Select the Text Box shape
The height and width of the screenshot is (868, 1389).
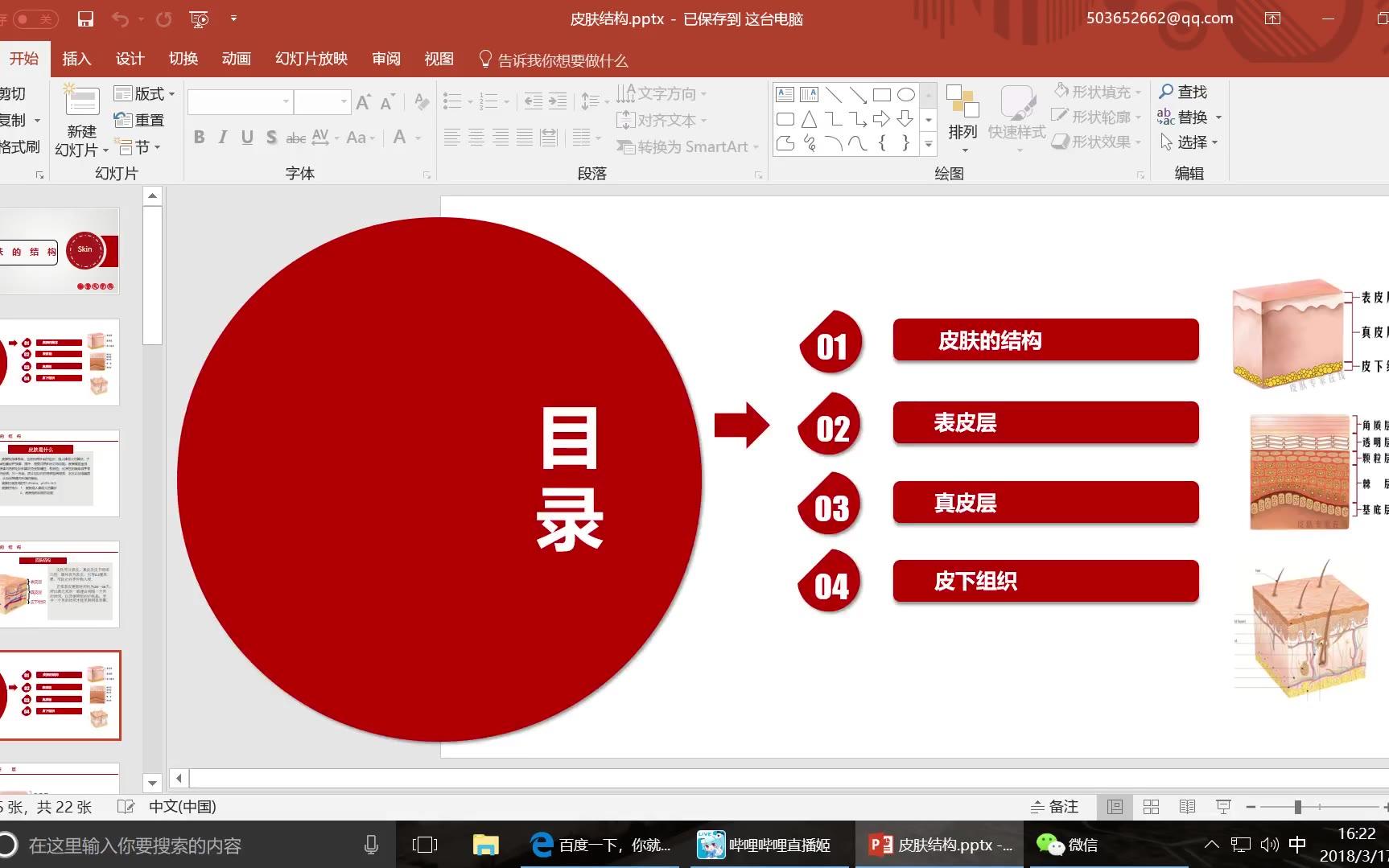click(x=785, y=95)
